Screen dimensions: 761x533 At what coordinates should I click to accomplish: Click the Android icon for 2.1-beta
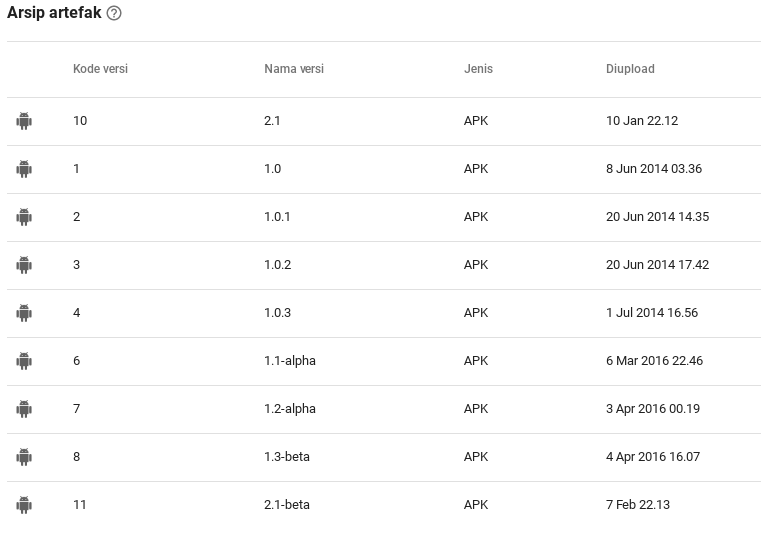click(x=24, y=505)
